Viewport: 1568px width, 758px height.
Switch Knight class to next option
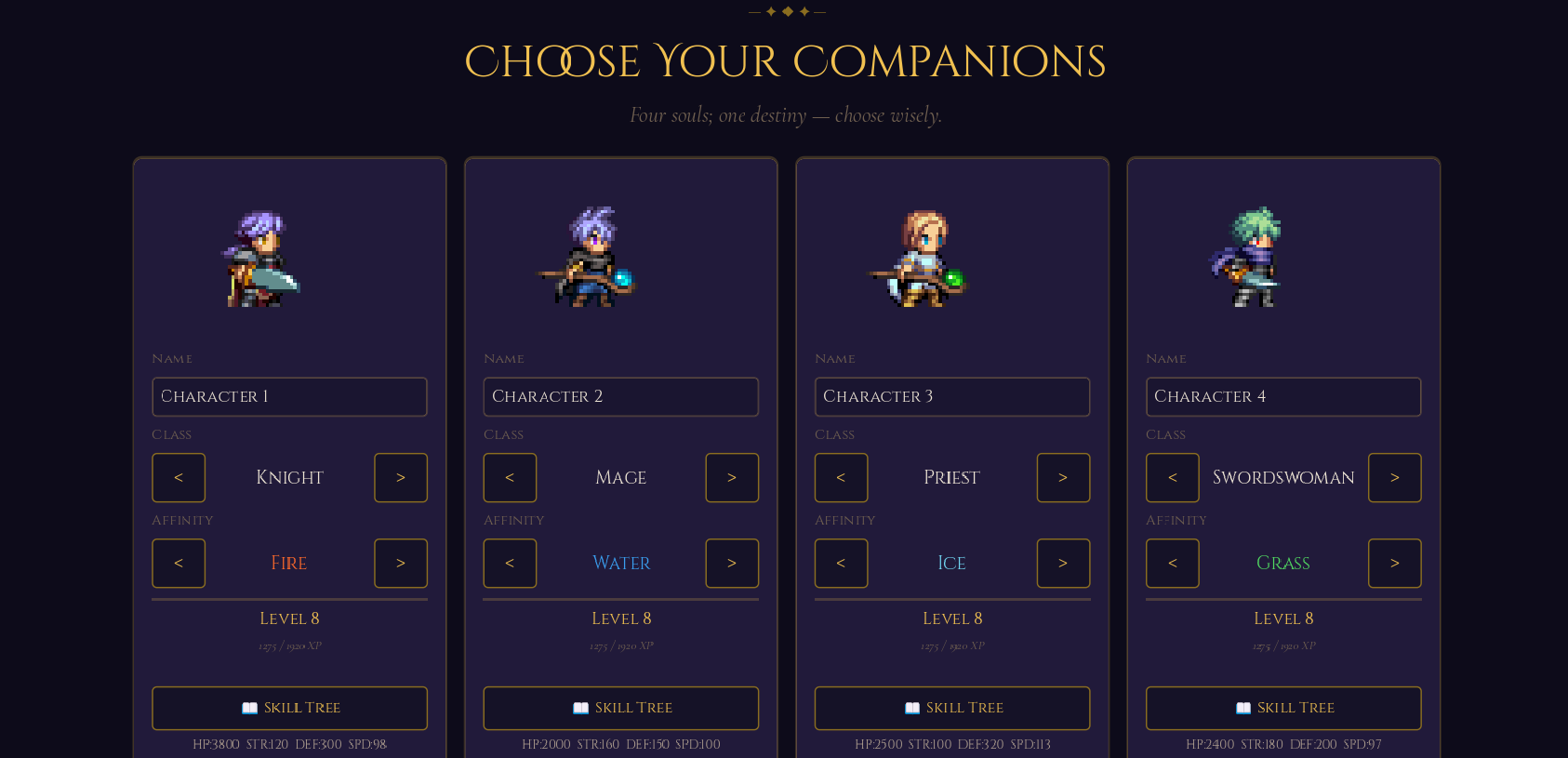click(401, 477)
